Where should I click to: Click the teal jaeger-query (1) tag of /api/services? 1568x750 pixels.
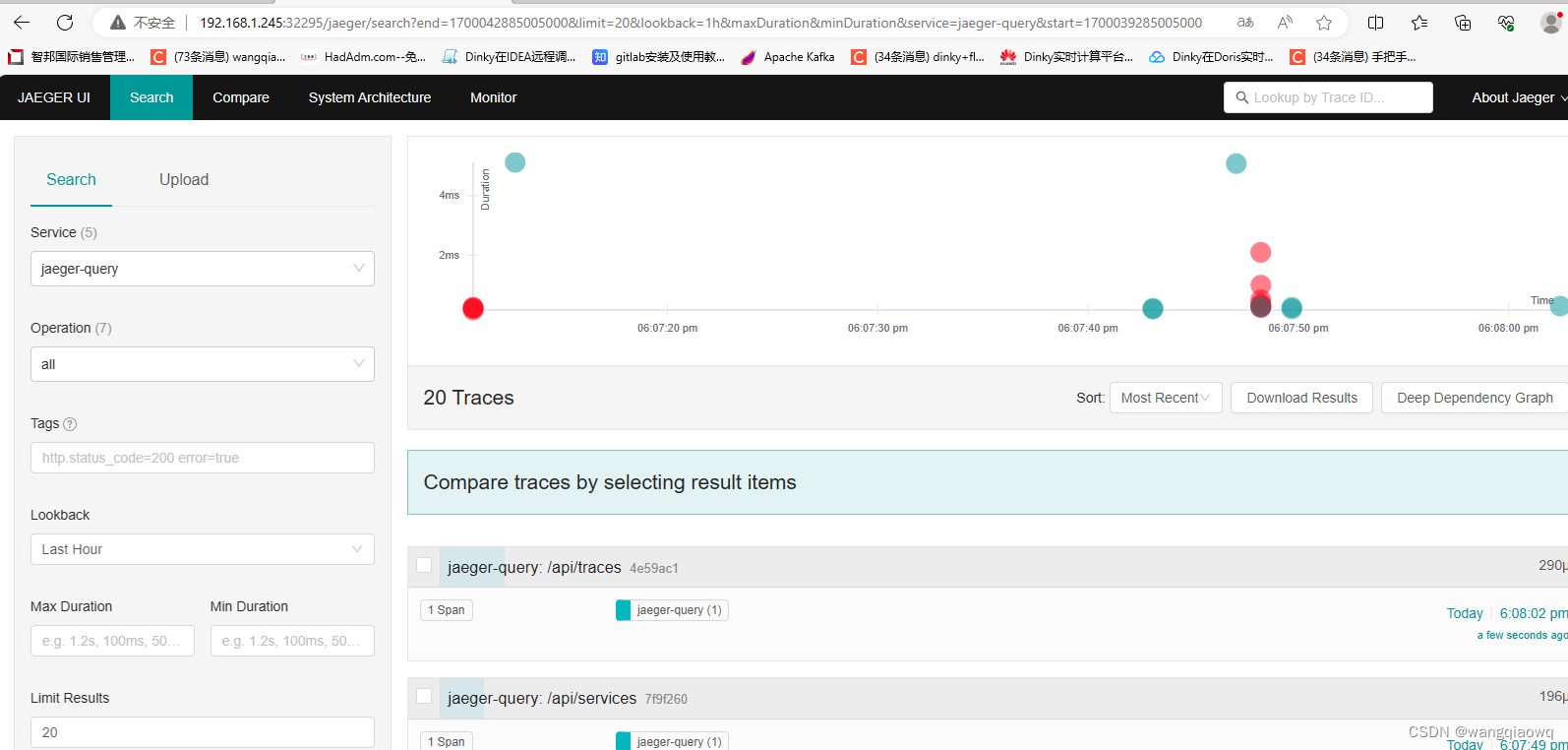(x=672, y=741)
